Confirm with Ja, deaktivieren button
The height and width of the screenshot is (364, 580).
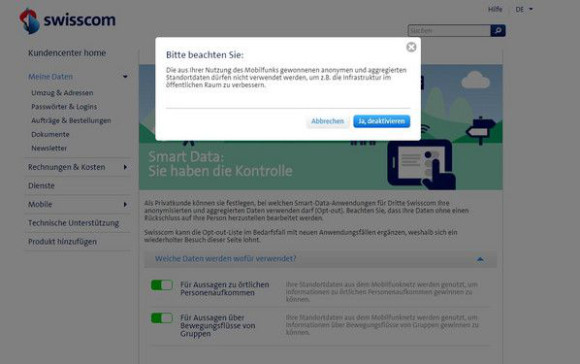[x=381, y=121]
